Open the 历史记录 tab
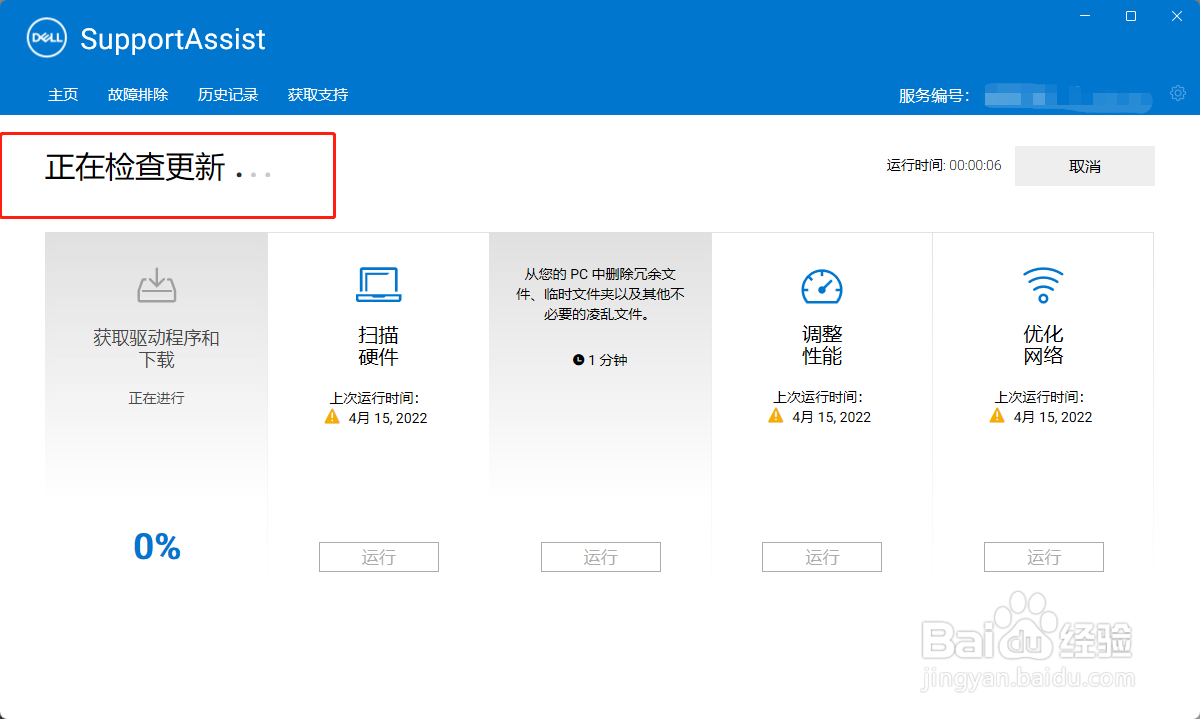This screenshot has width=1200, height=719. click(x=228, y=95)
